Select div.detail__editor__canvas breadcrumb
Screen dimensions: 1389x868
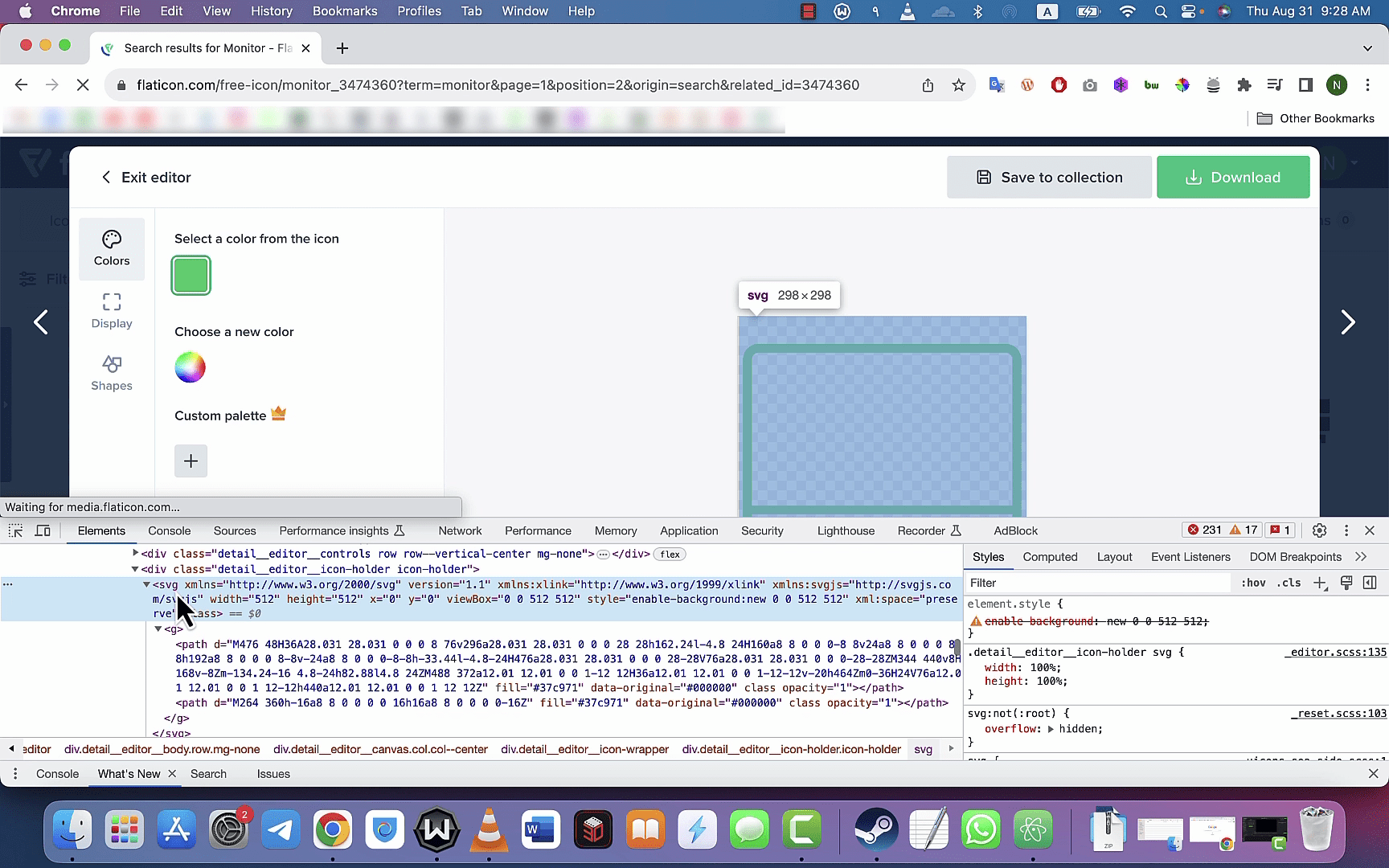click(380, 749)
